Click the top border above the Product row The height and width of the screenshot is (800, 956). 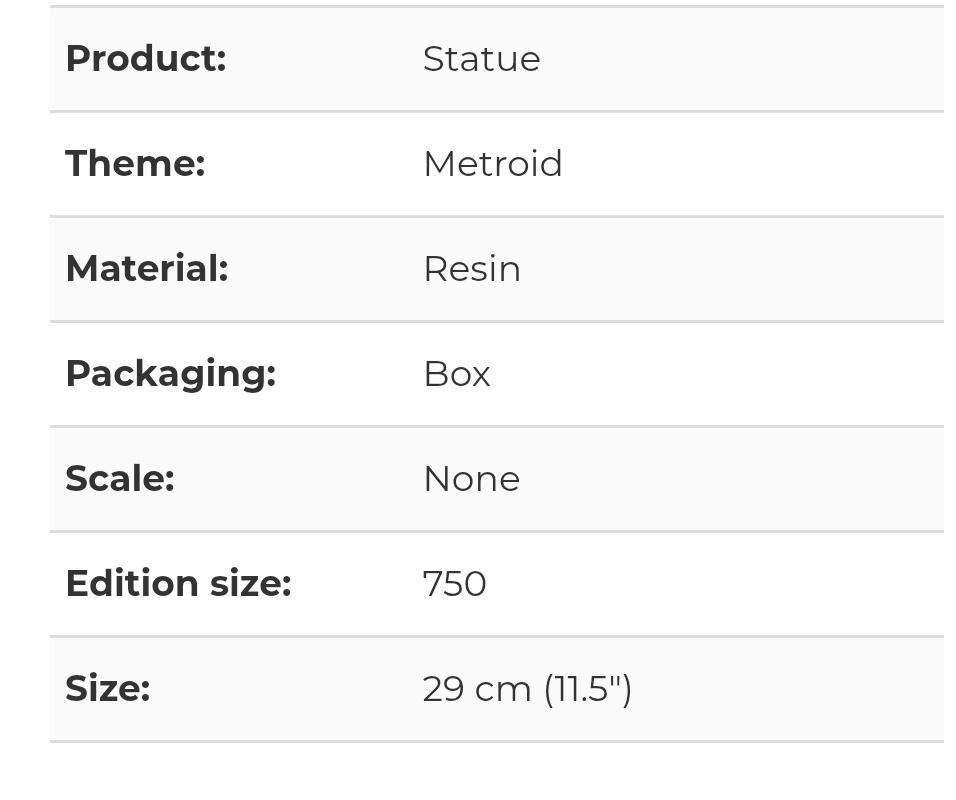click(496, 6)
